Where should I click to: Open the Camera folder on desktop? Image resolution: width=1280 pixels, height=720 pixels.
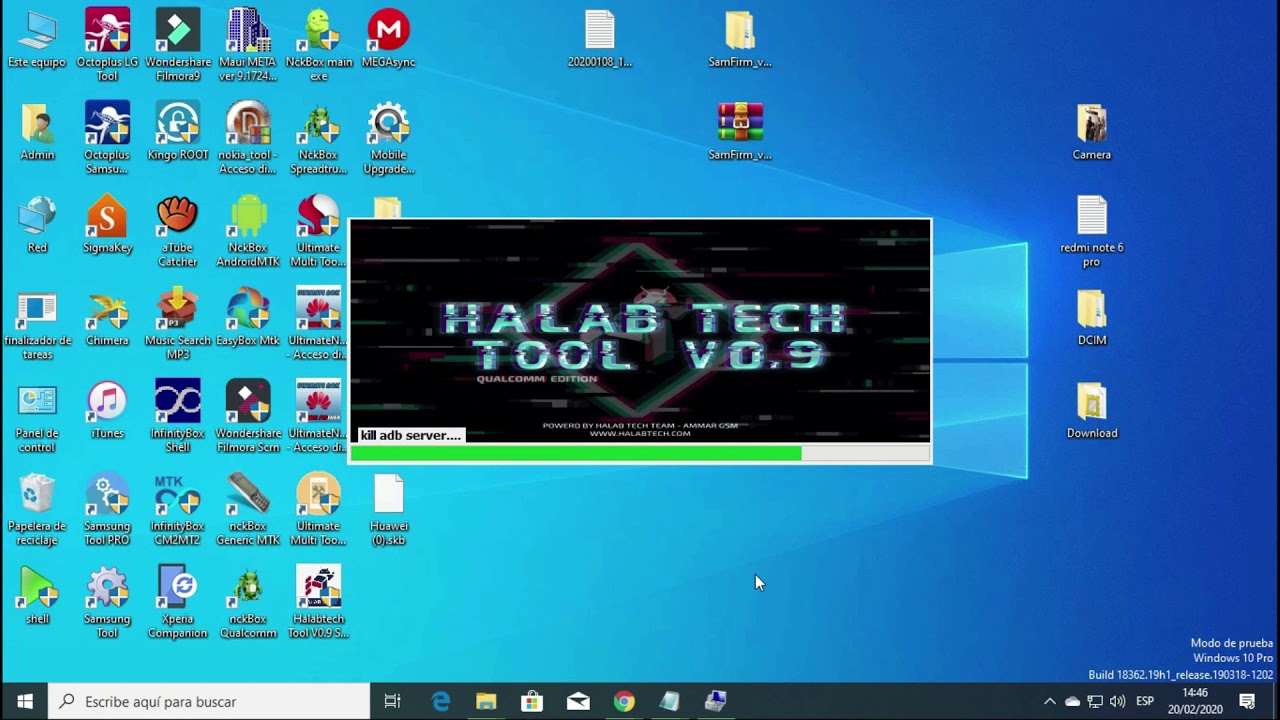tap(1091, 130)
